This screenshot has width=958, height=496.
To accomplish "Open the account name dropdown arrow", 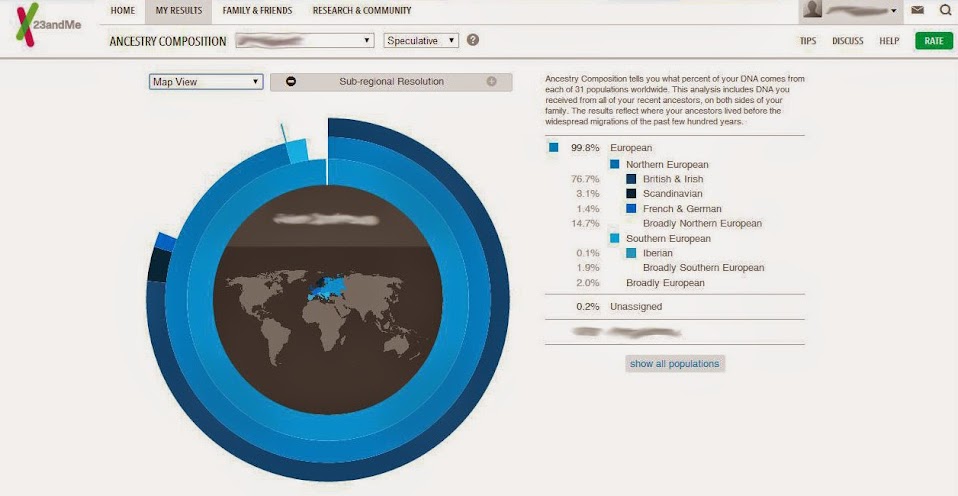I will (893, 11).
